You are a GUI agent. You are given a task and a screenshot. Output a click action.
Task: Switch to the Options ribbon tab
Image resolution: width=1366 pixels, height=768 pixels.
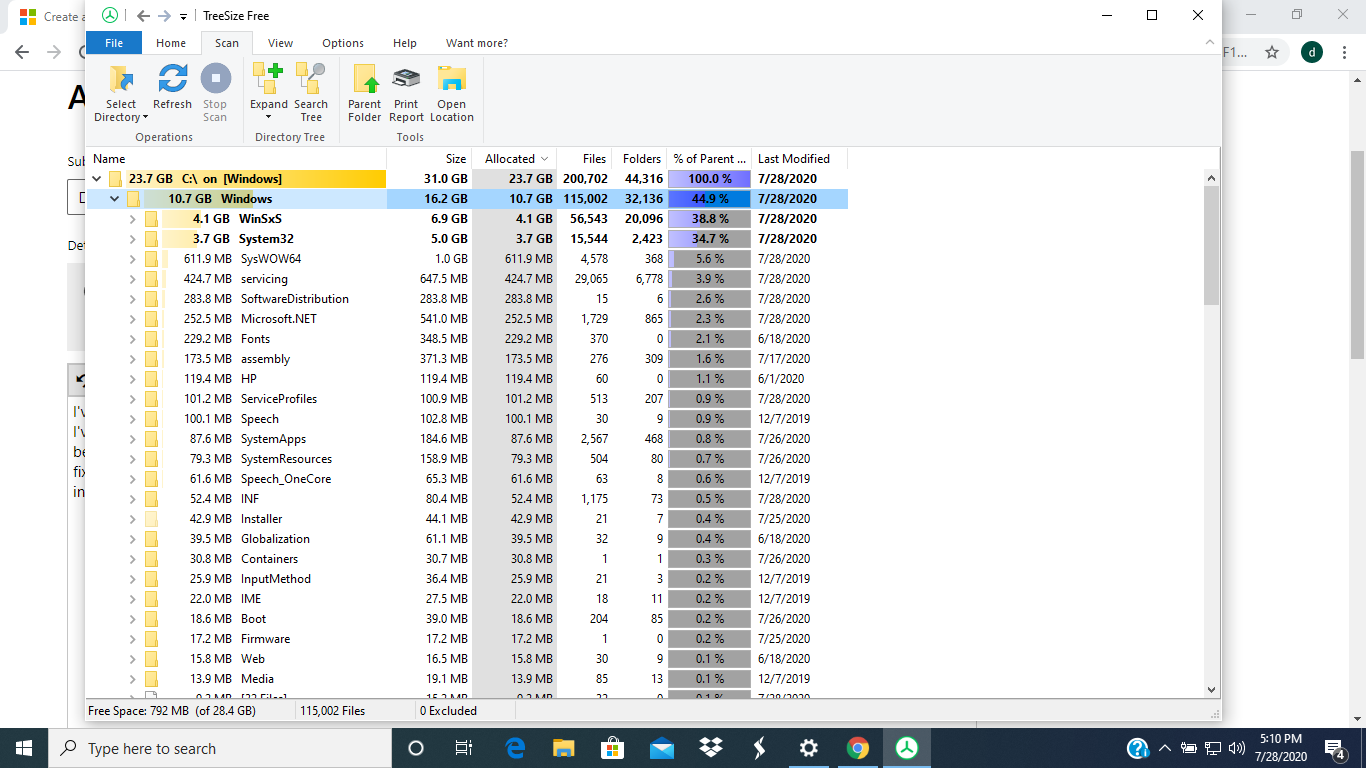click(343, 43)
